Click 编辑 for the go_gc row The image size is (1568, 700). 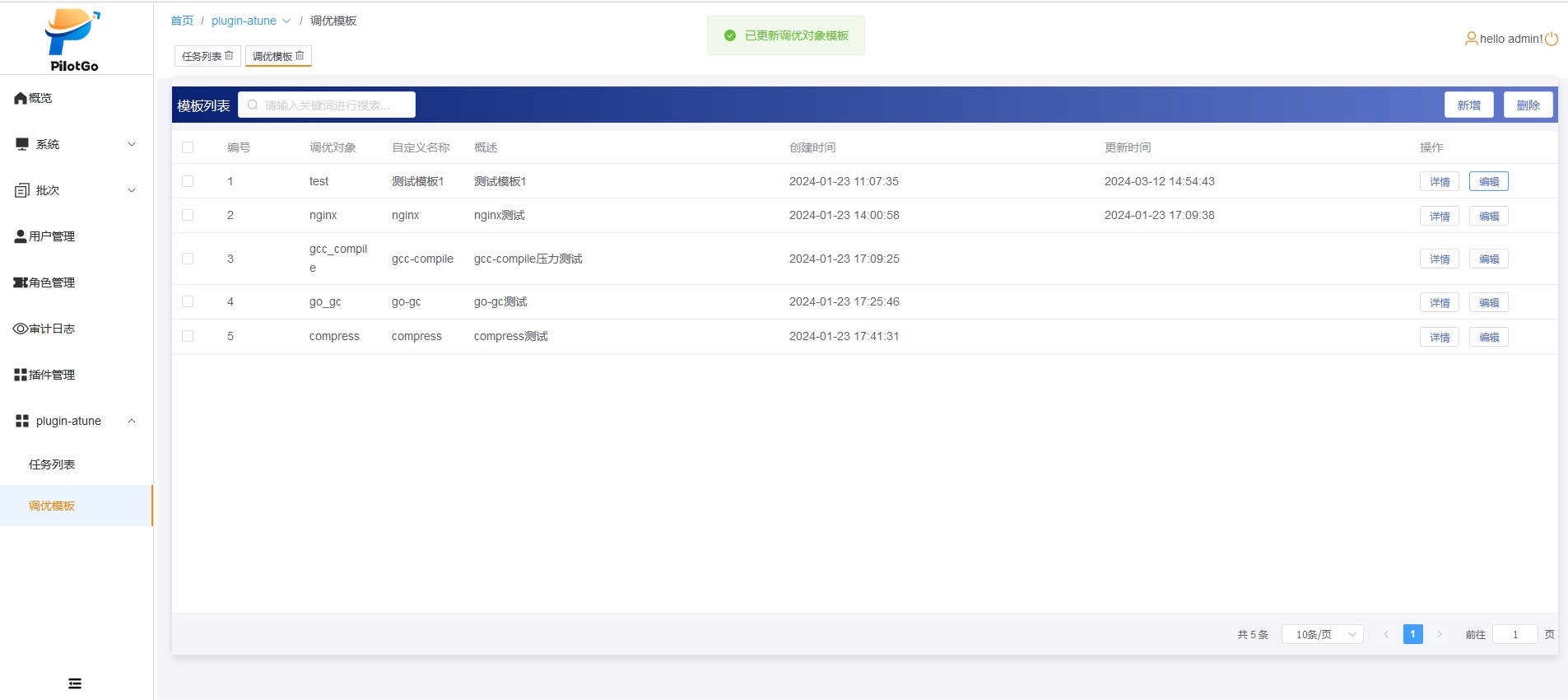click(1488, 302)
